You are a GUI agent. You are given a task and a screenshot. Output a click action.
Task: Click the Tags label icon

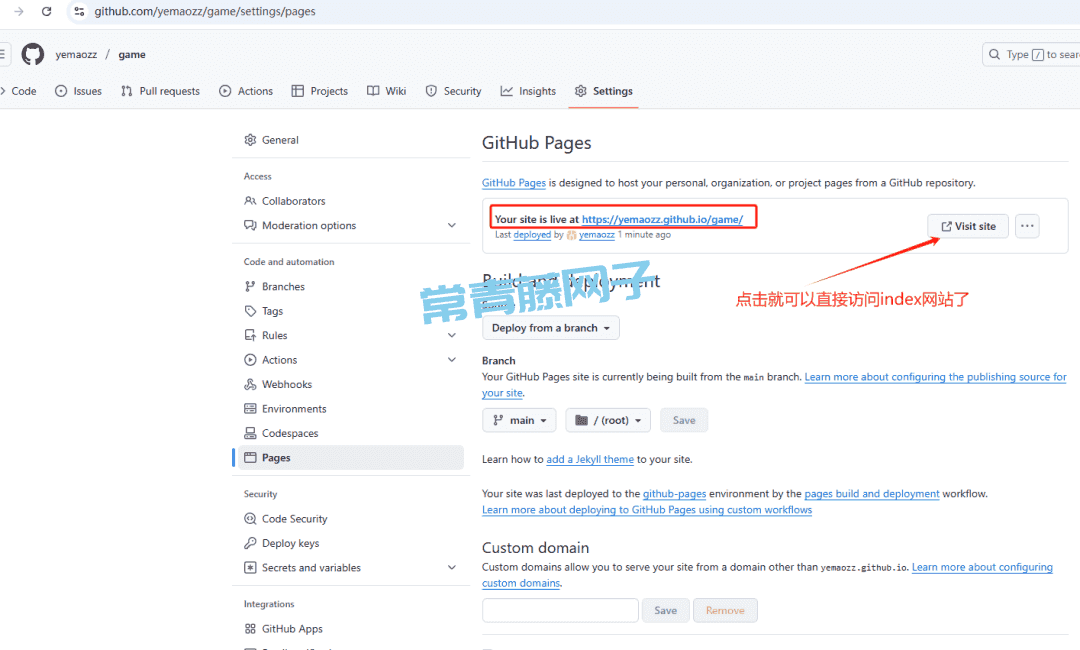coord(250,311)
